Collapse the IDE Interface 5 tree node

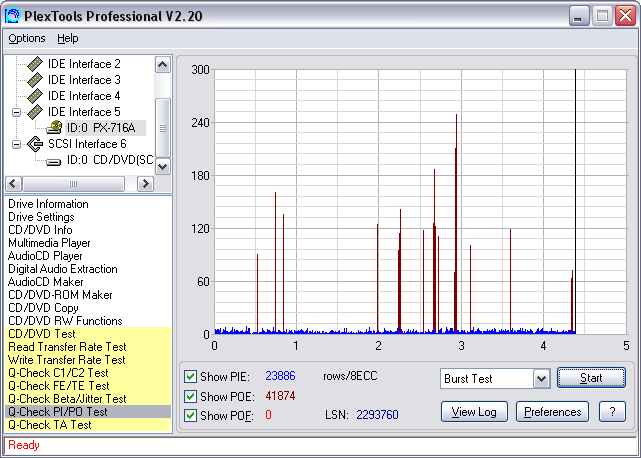[16, 112]
